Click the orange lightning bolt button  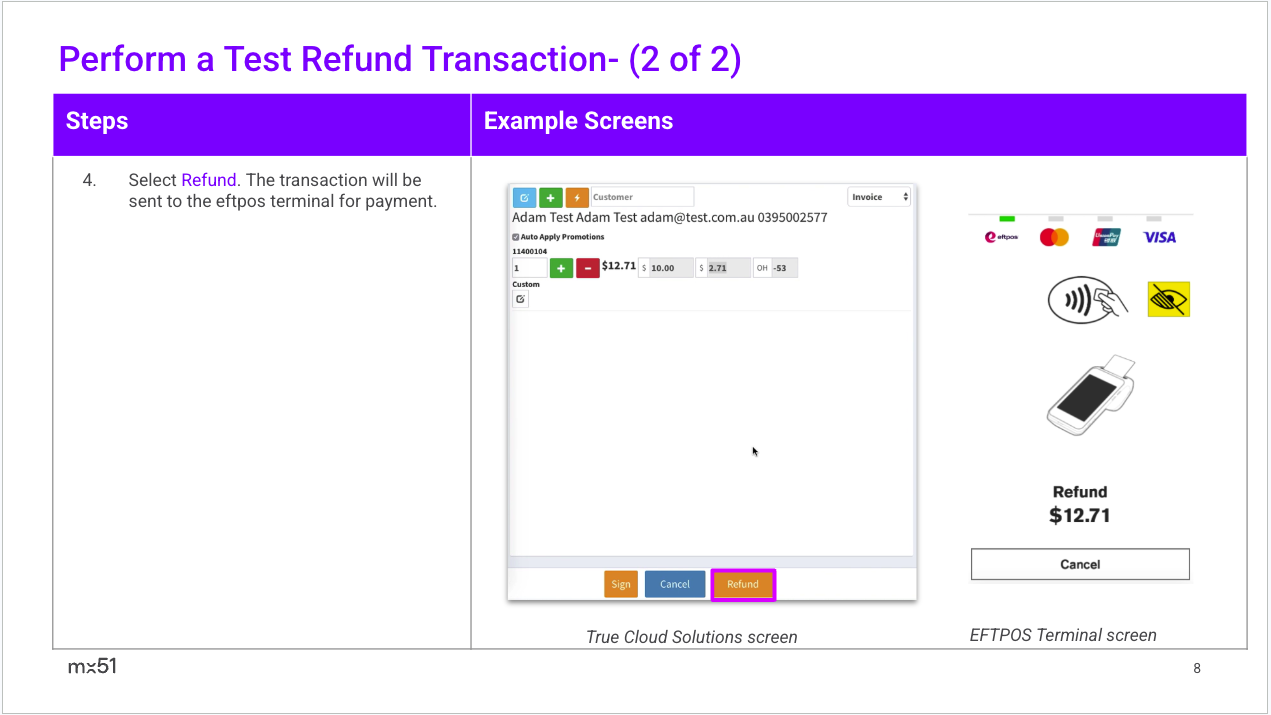point(577,197)
